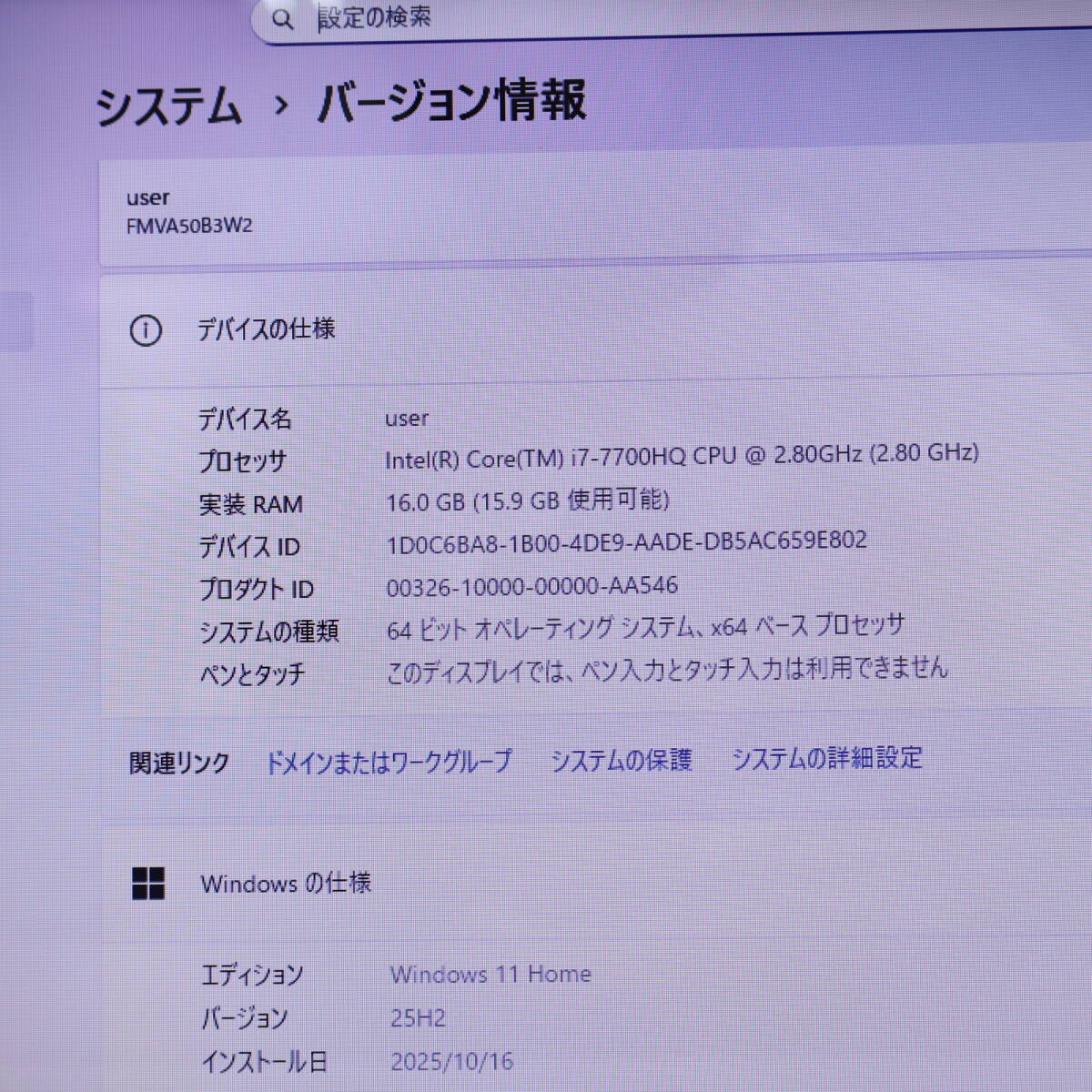The image size is (1092, 1092).
Task: Click the デバイス ID label
Action: point(249,547)
